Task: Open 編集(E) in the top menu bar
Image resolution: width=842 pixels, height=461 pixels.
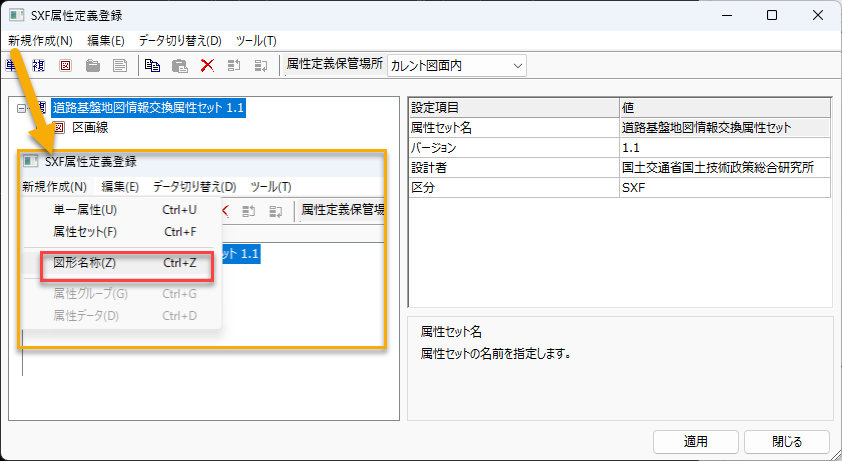Action: (106, 41)
